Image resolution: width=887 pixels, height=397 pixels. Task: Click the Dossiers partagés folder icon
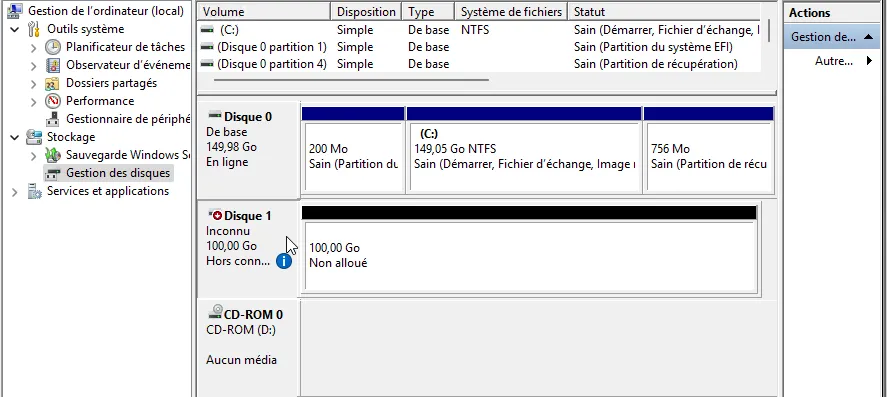pos(53,83)
